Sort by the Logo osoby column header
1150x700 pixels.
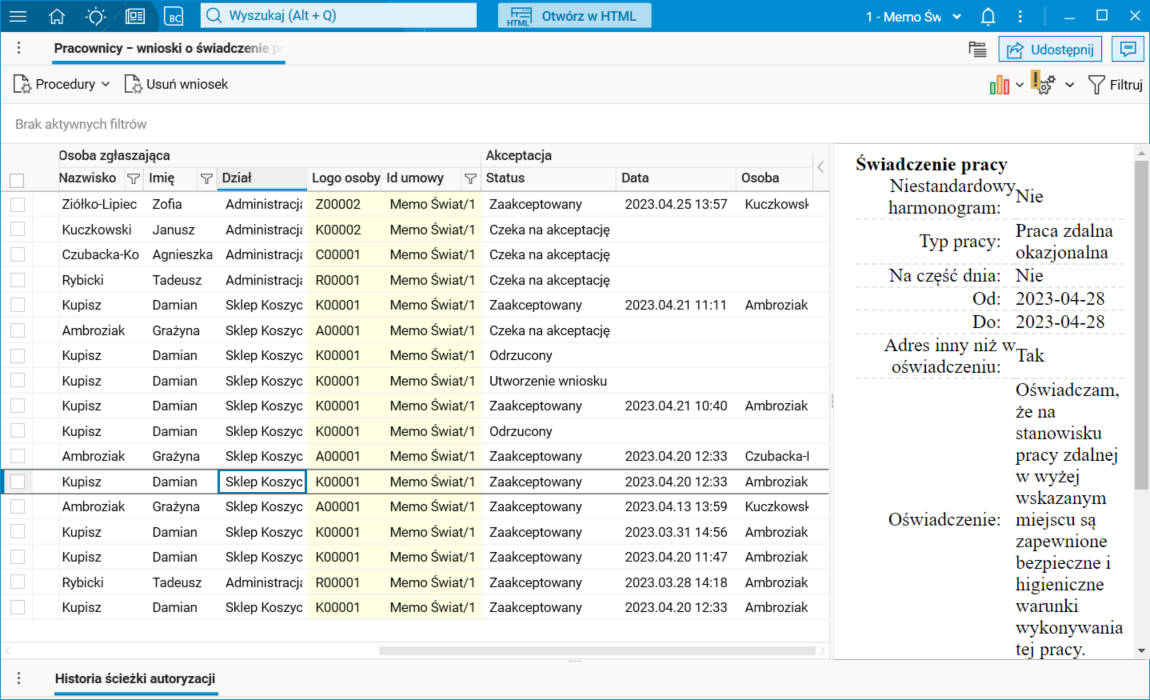345,178
